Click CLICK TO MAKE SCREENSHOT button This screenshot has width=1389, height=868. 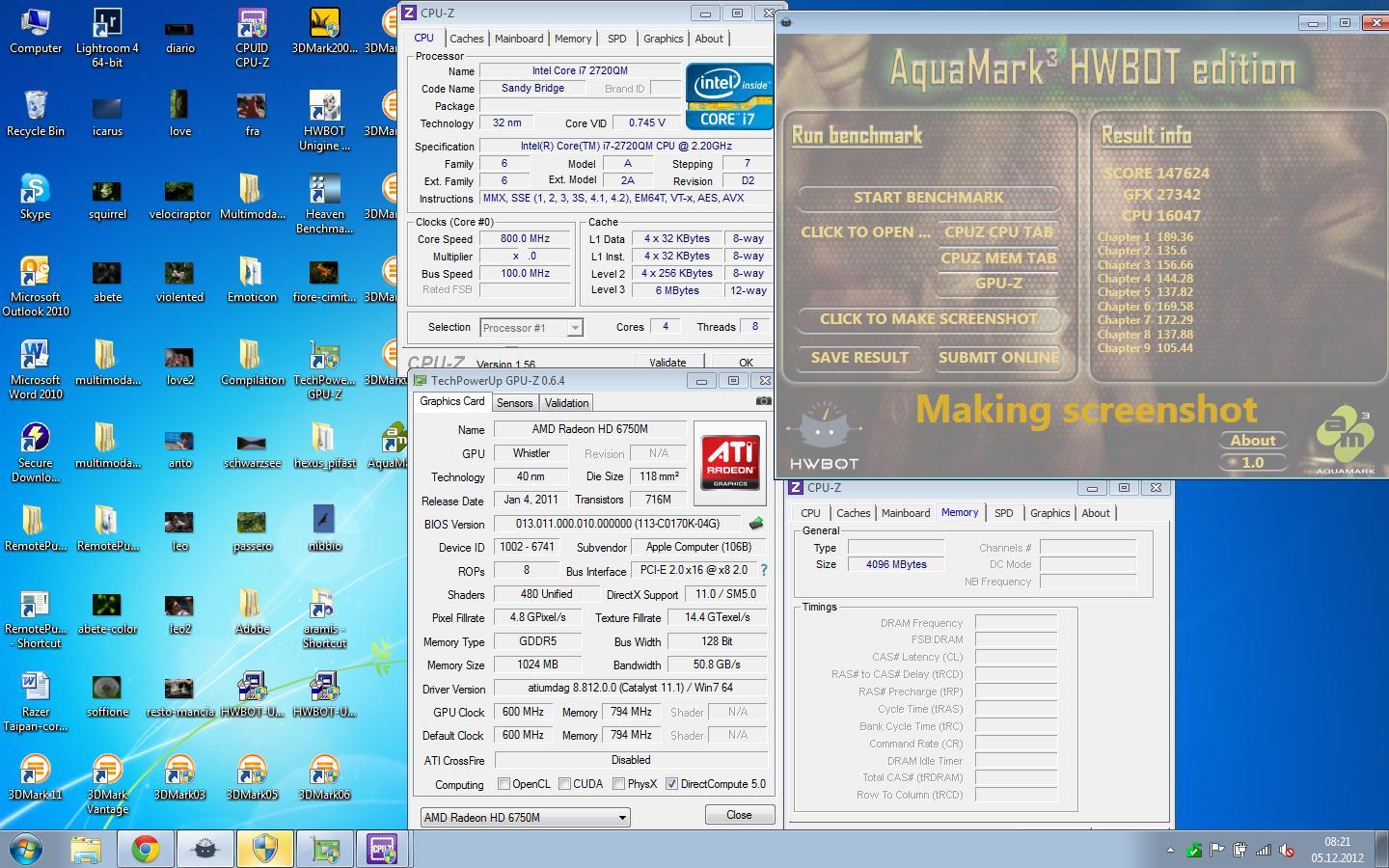[x=929, y=319]
